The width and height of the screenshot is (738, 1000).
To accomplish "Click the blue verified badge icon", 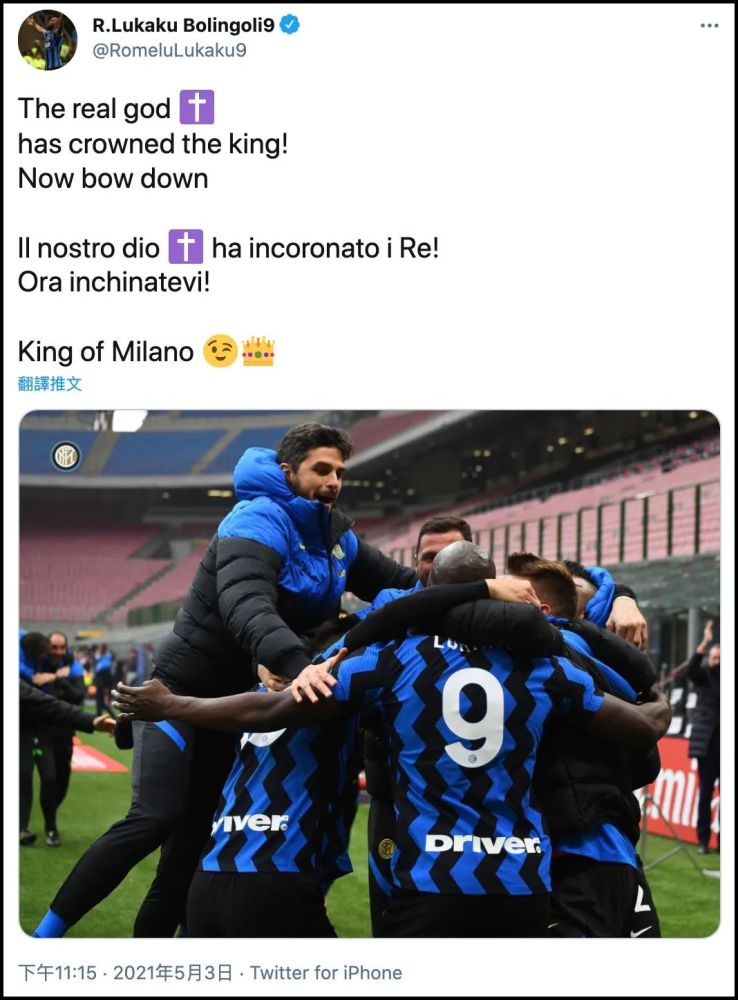I will pyautogui.click(x=290, y=25).
